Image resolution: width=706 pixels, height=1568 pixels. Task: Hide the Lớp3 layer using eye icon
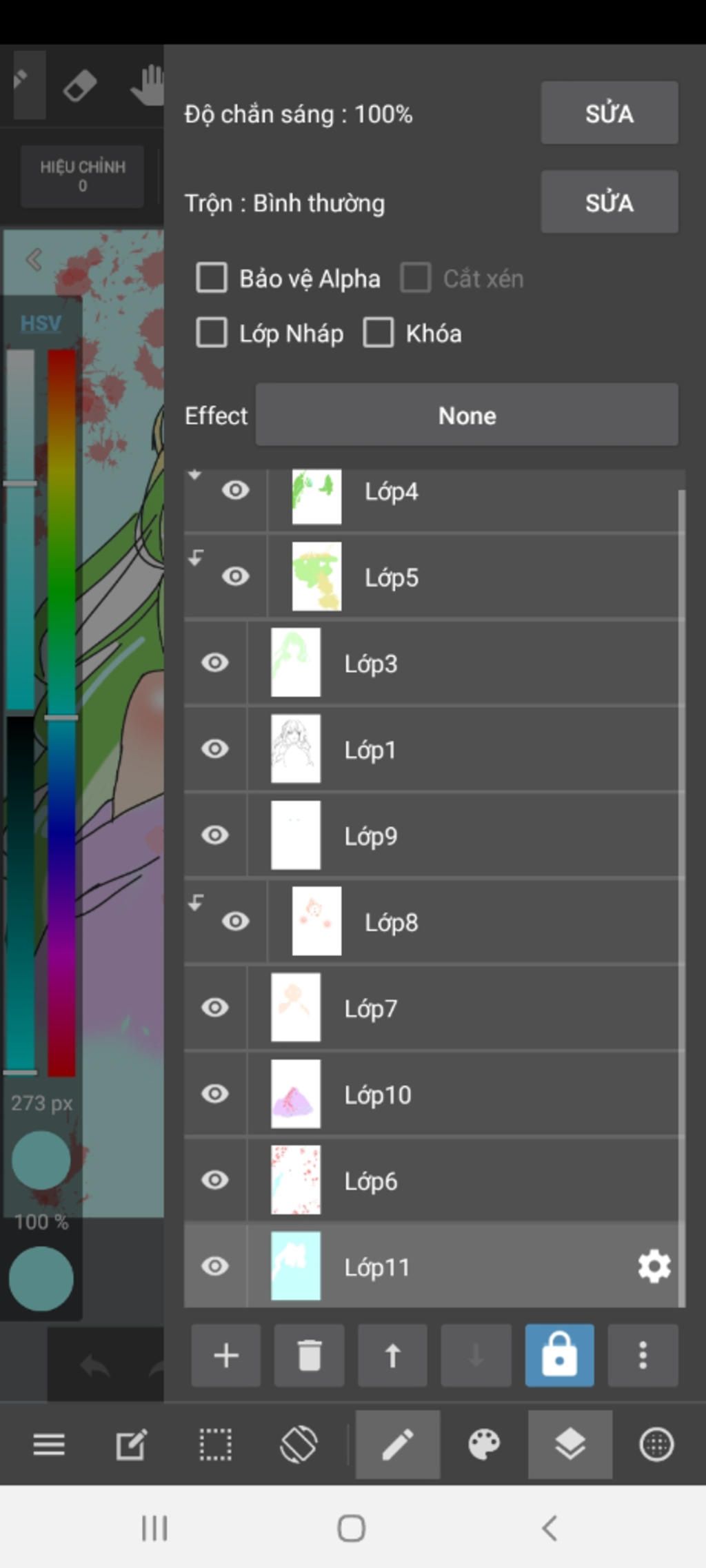click(x=215, y=663)
